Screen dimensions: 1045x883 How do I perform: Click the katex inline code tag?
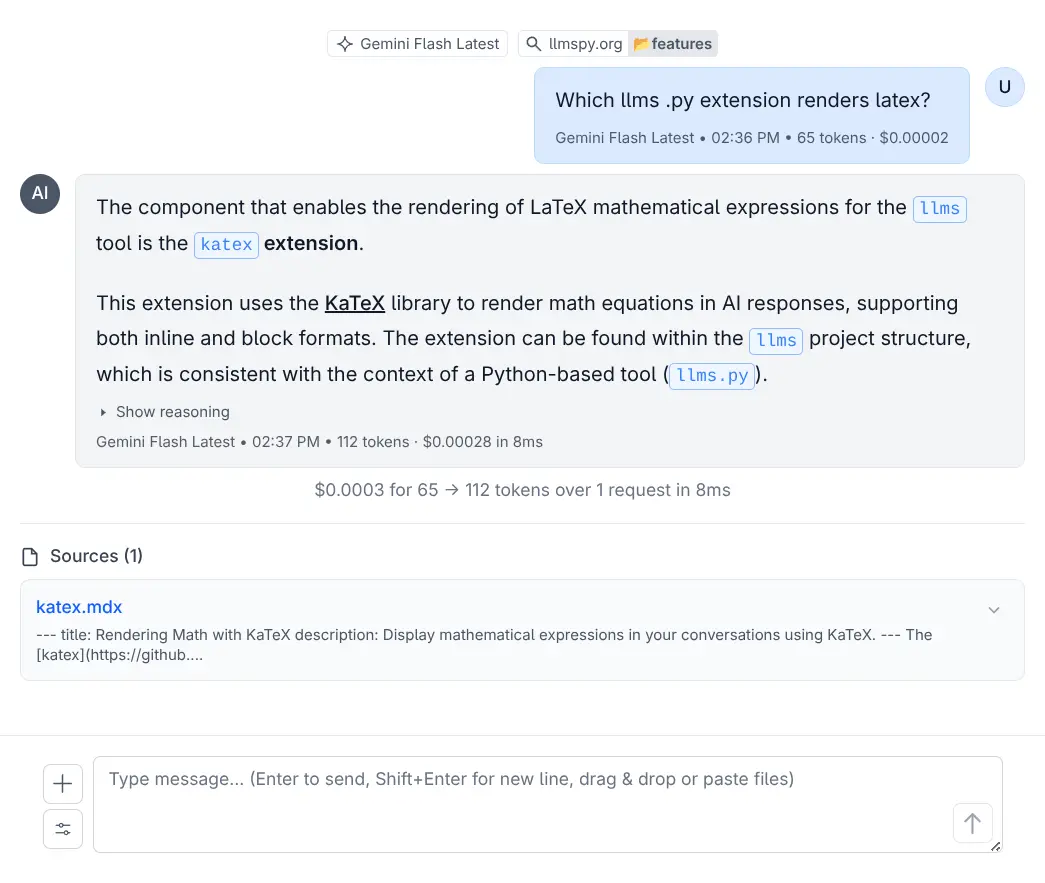tap(226, 244)
